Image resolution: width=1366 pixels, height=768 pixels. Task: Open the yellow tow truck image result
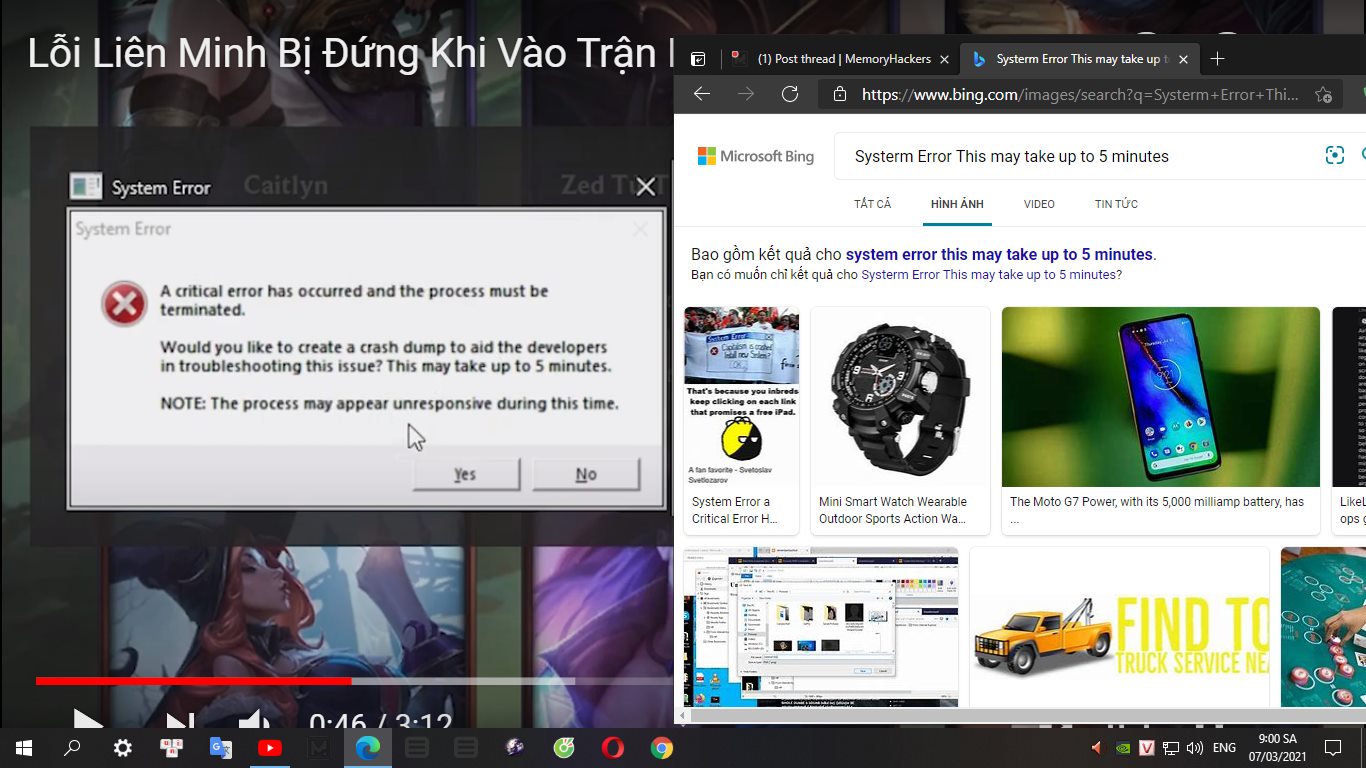[x=1119, y=627]
